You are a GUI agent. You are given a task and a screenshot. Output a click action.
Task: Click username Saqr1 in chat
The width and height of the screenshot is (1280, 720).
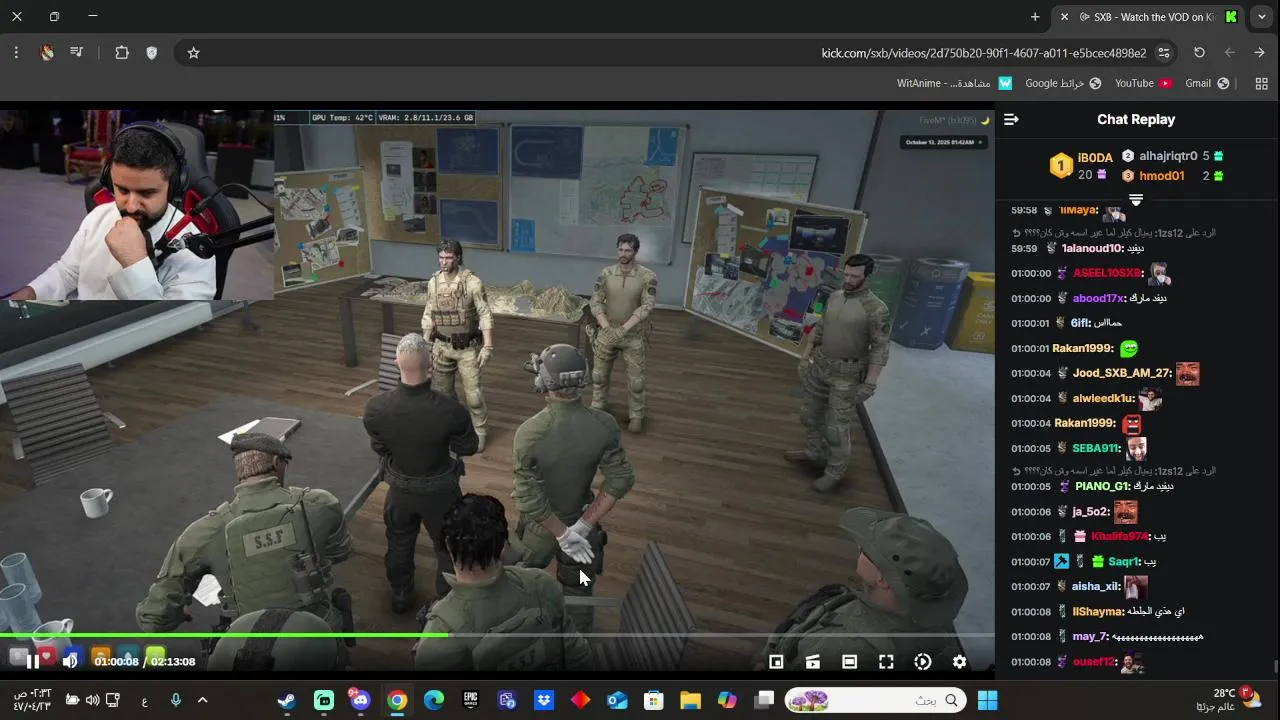coord(1124,561)
